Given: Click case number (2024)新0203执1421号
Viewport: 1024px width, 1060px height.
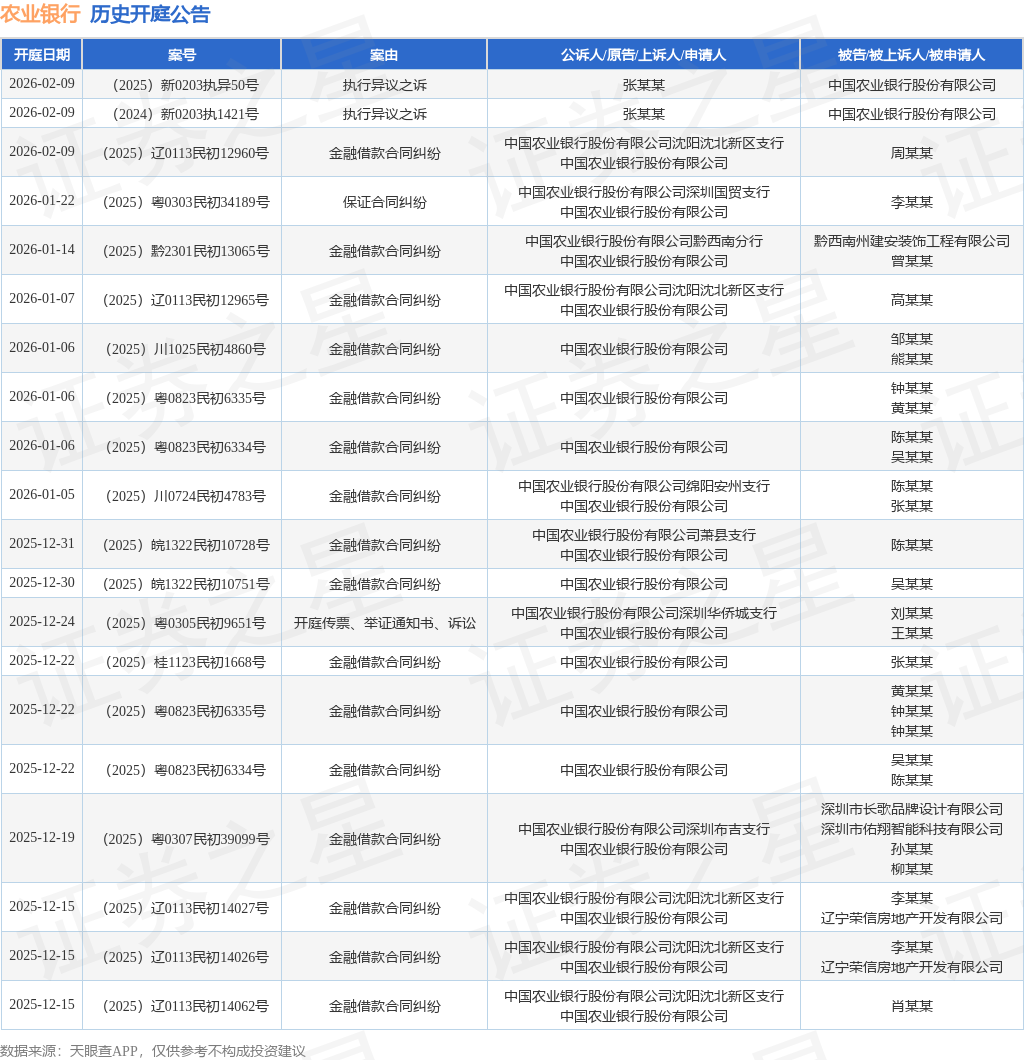Looking at the screenshot, I should (x=182, y=114).
